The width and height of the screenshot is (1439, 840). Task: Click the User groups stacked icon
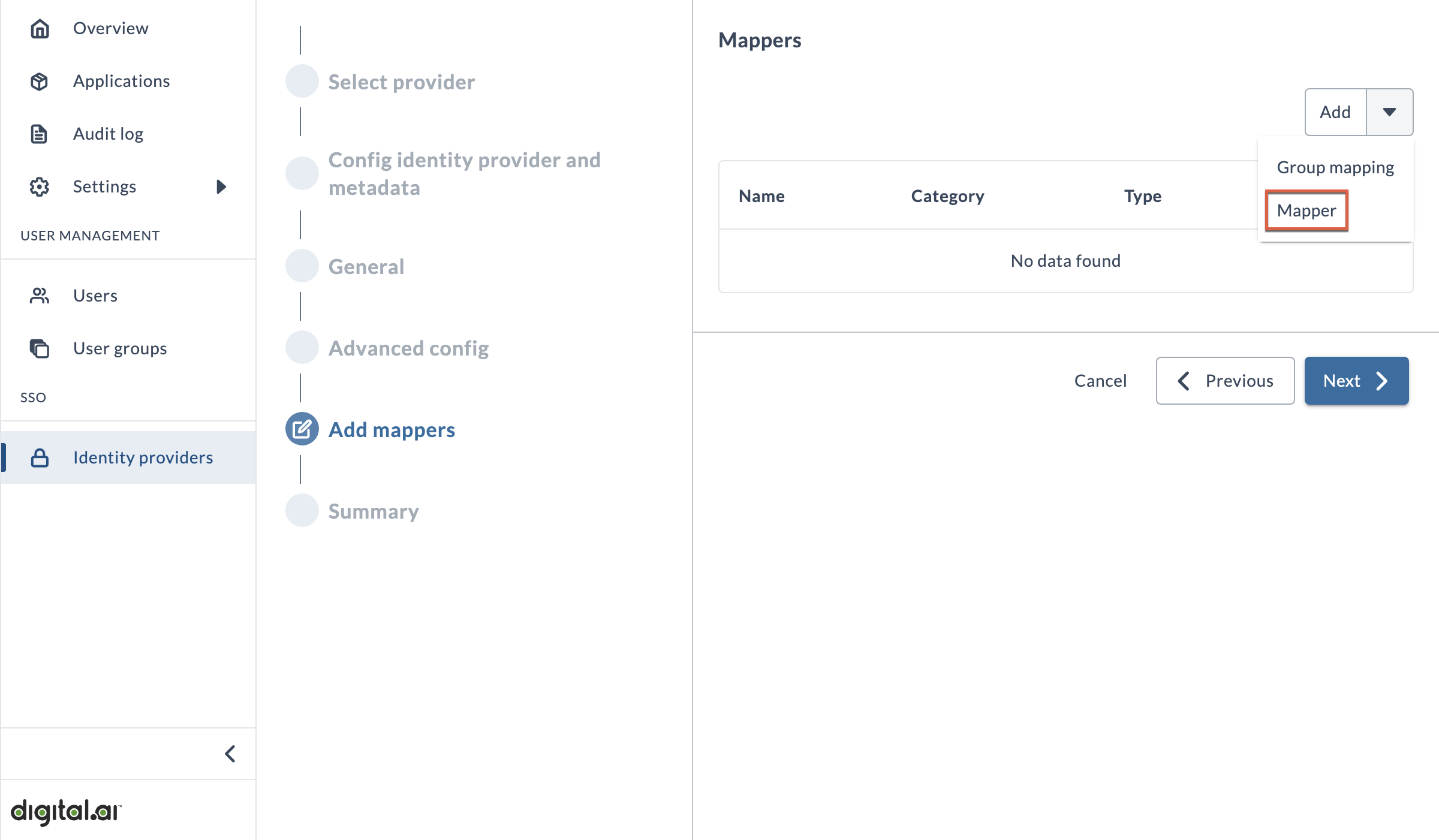(40, 348)
